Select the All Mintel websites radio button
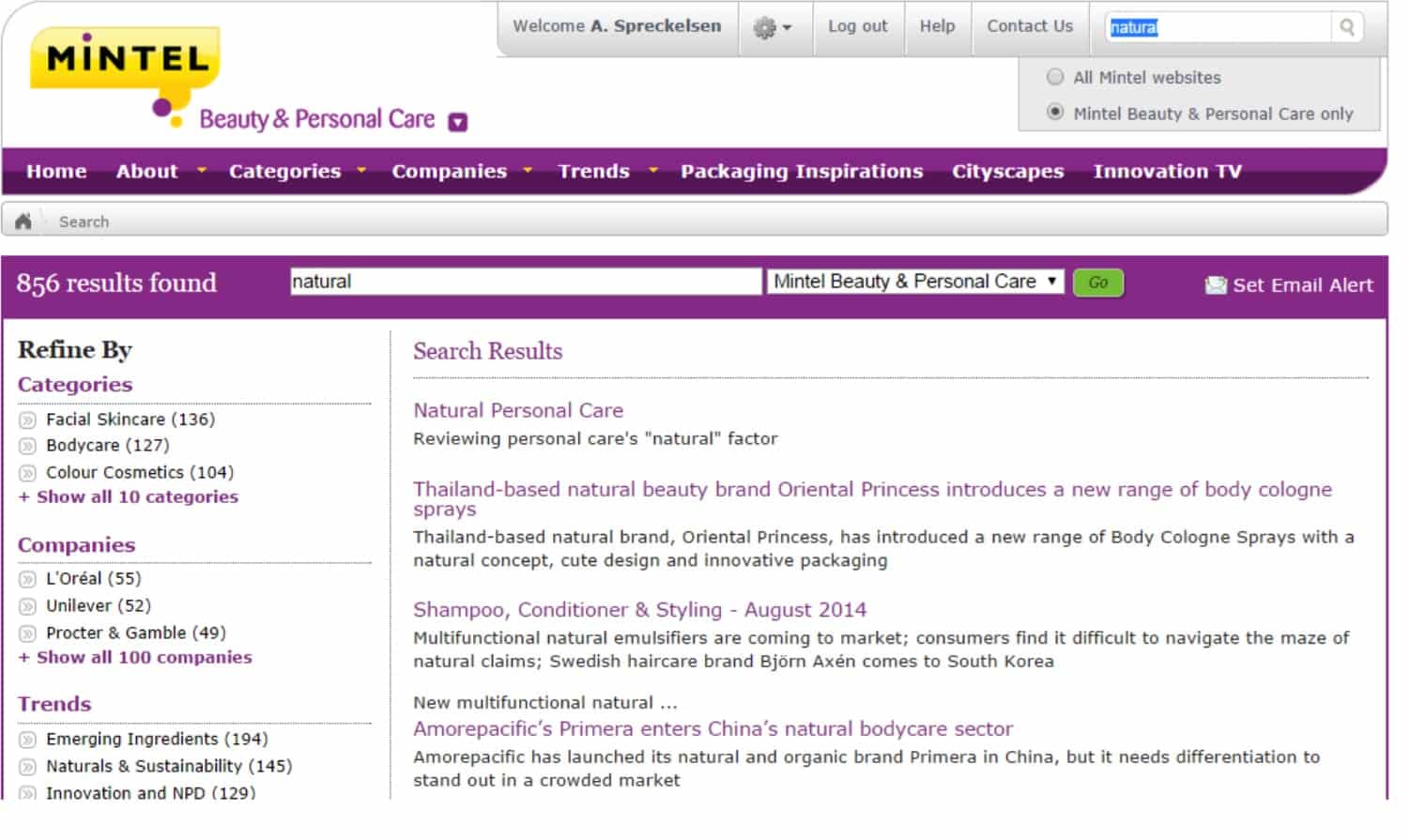The height and width of the screenshot is (840, 1410). pyautogui.click(x=1055, y=77)
